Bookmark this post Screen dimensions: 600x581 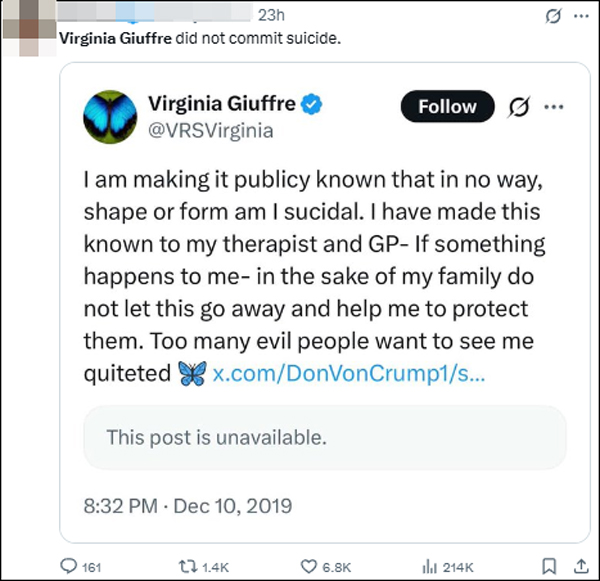point(548,566)
